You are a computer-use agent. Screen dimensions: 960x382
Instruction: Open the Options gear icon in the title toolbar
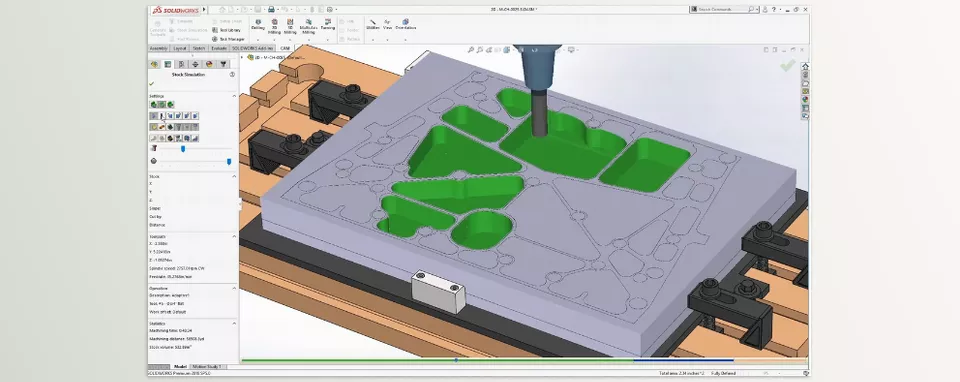tap(329, 9)
